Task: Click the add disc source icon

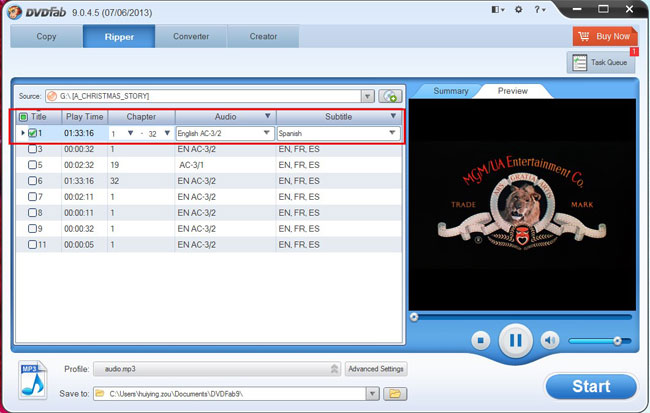Action: pos(390,96)
